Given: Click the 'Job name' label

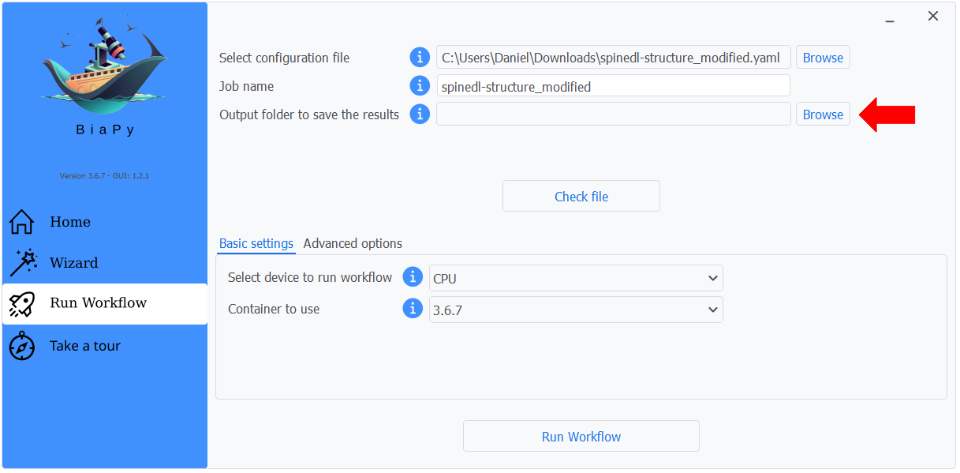Looking at the screenshot, I should click(246, 86).
